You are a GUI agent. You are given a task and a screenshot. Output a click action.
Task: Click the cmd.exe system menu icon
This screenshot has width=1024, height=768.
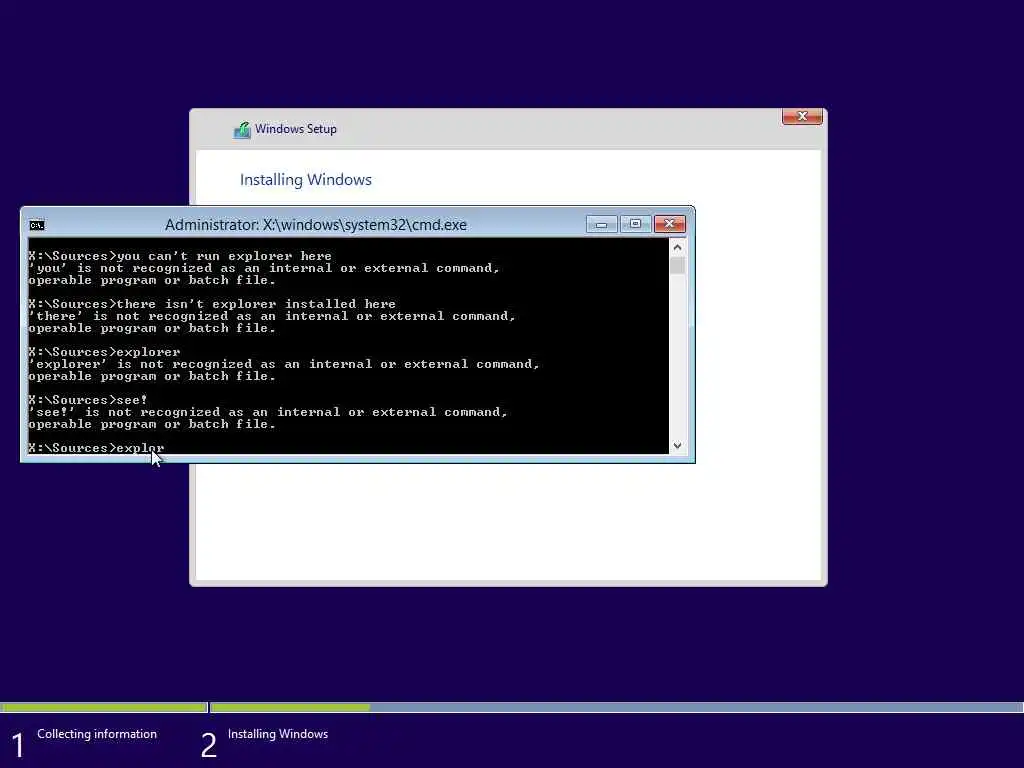click(37, 225)
